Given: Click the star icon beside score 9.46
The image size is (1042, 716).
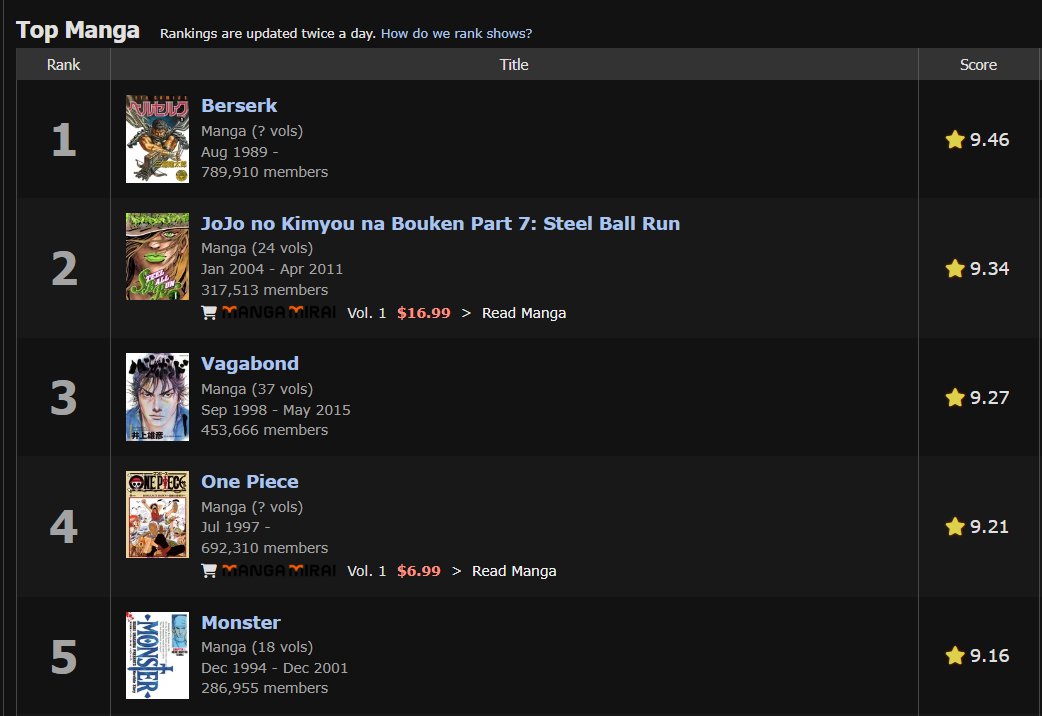Looking at the screenshot, I should coord(955,140).
